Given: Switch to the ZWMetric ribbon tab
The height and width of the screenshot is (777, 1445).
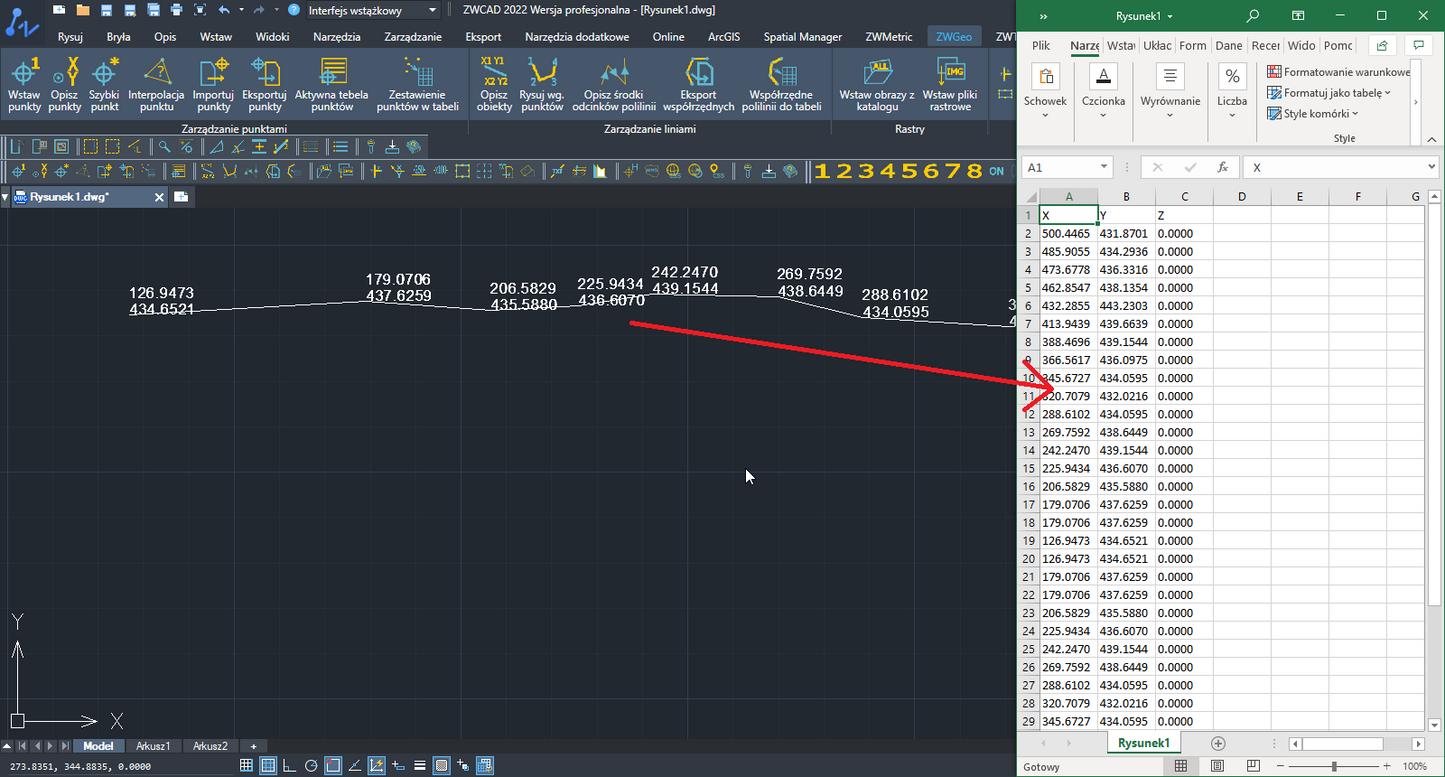Looking at the screenshot, I should click(889, 37).
